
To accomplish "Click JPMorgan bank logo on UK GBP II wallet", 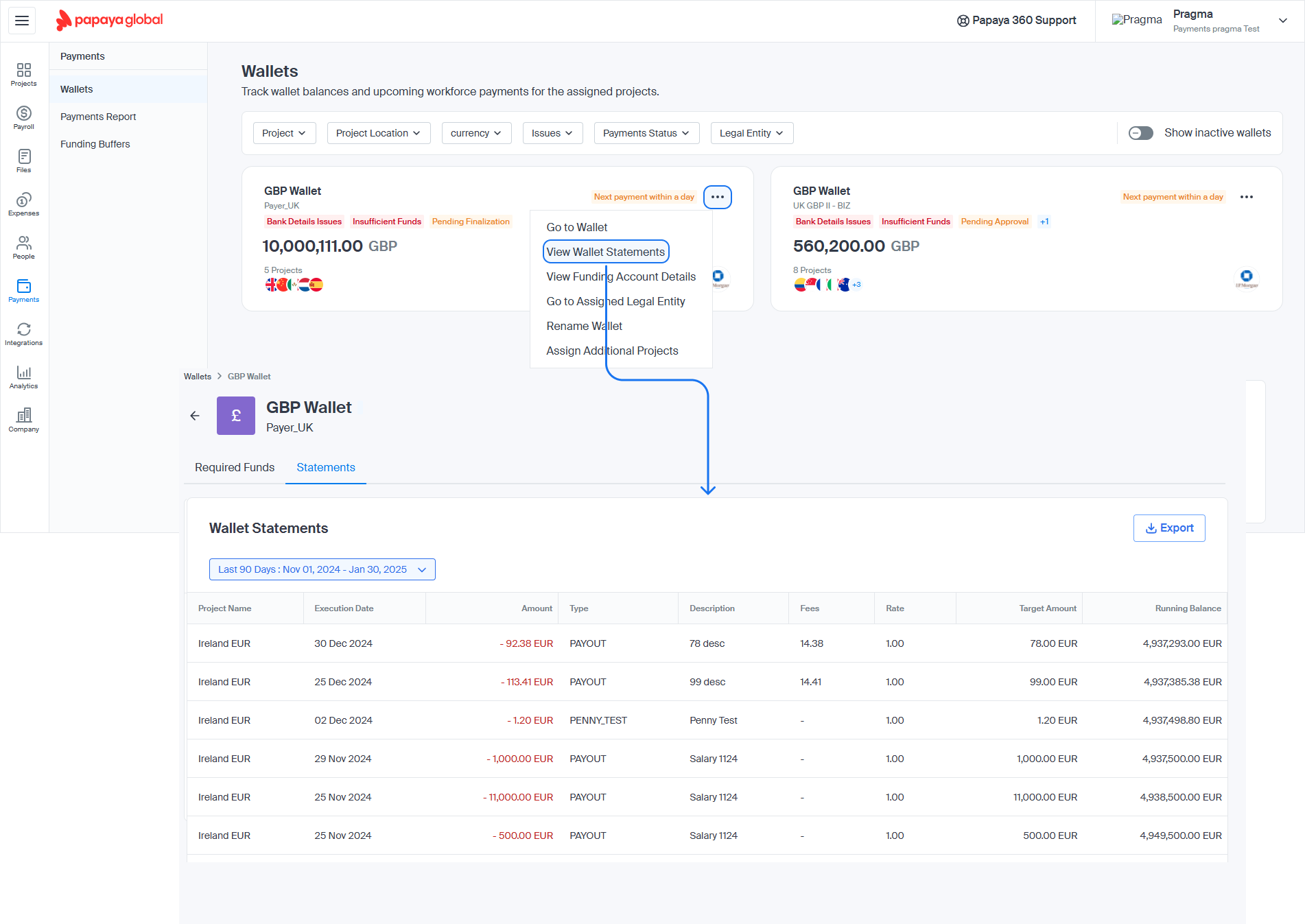I will coord(1247,278).
